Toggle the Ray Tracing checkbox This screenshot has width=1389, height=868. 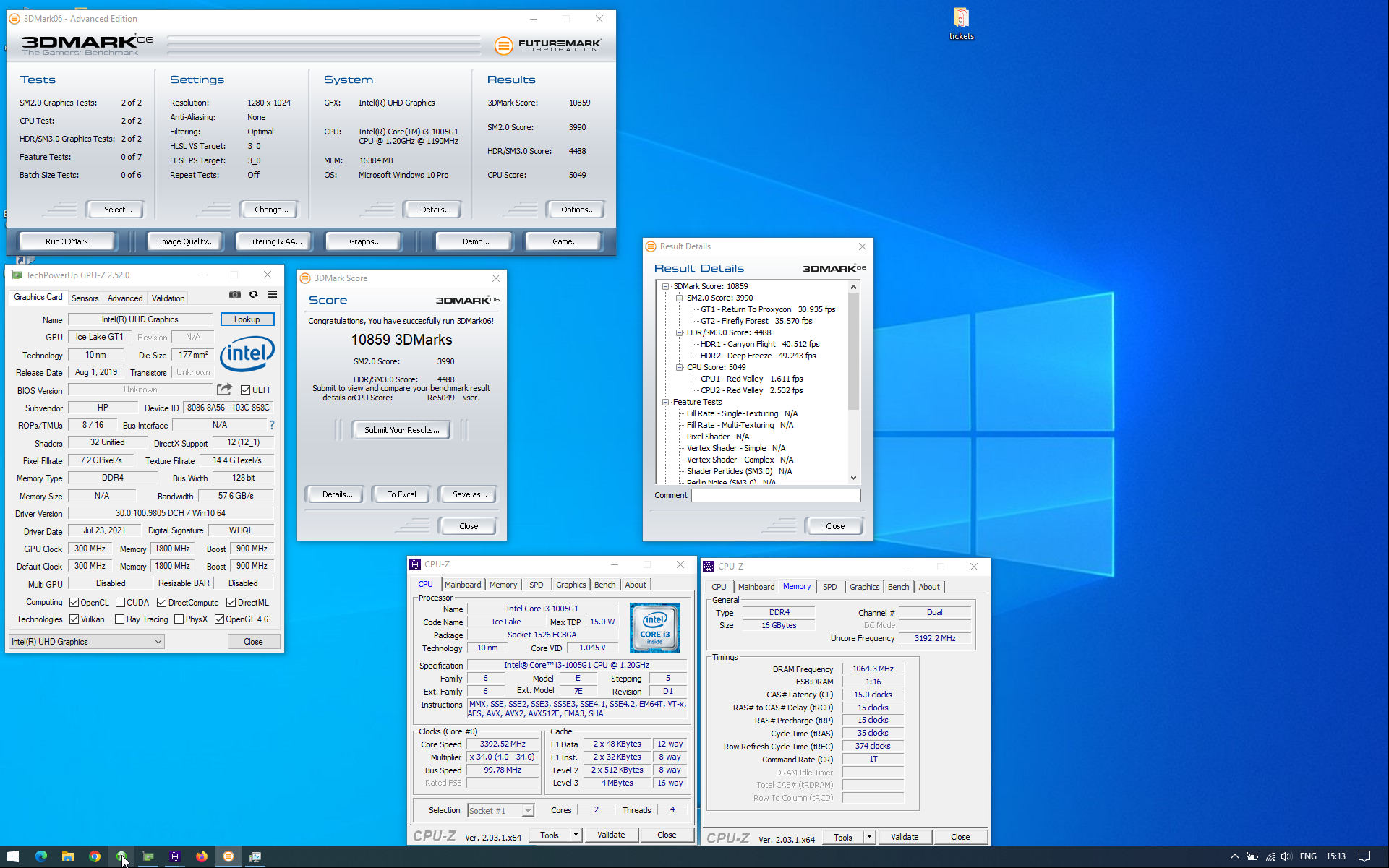(120, 619)
